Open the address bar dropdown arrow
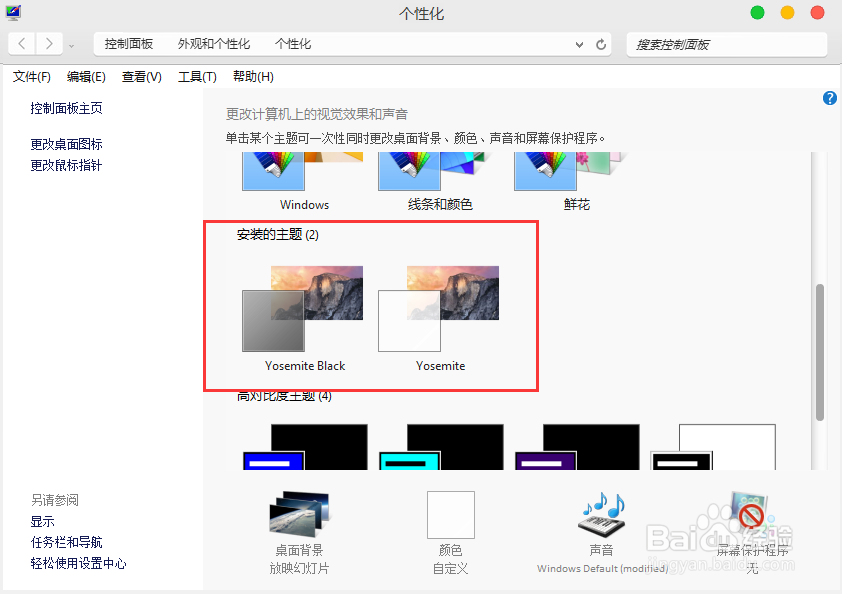 pyautogui.click(x=577, y=44)
